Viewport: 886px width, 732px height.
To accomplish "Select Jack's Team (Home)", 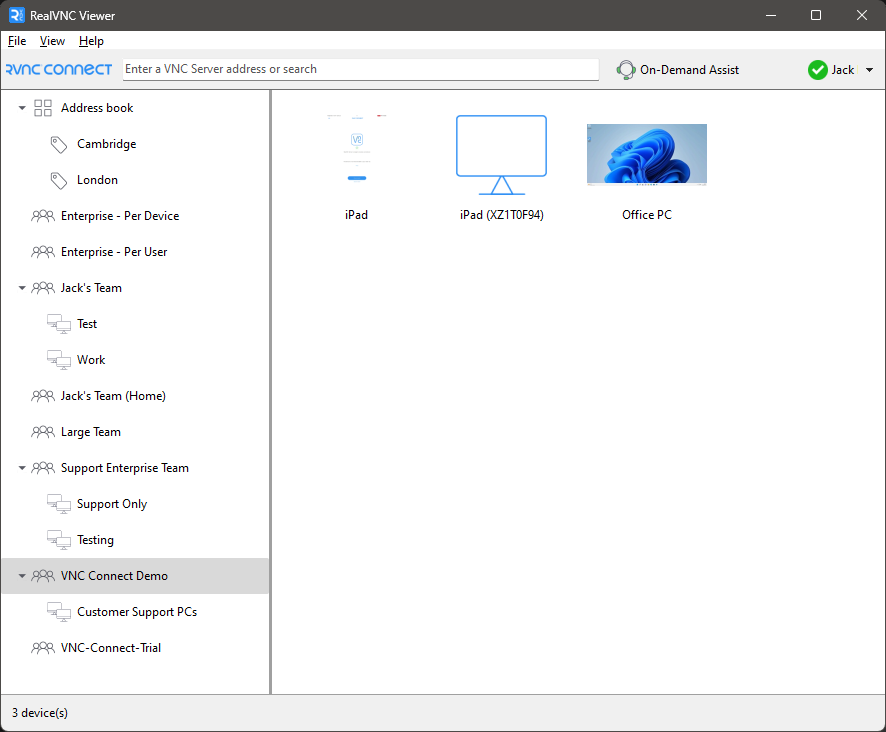I will pyautogui.click(x=113, y=396).
